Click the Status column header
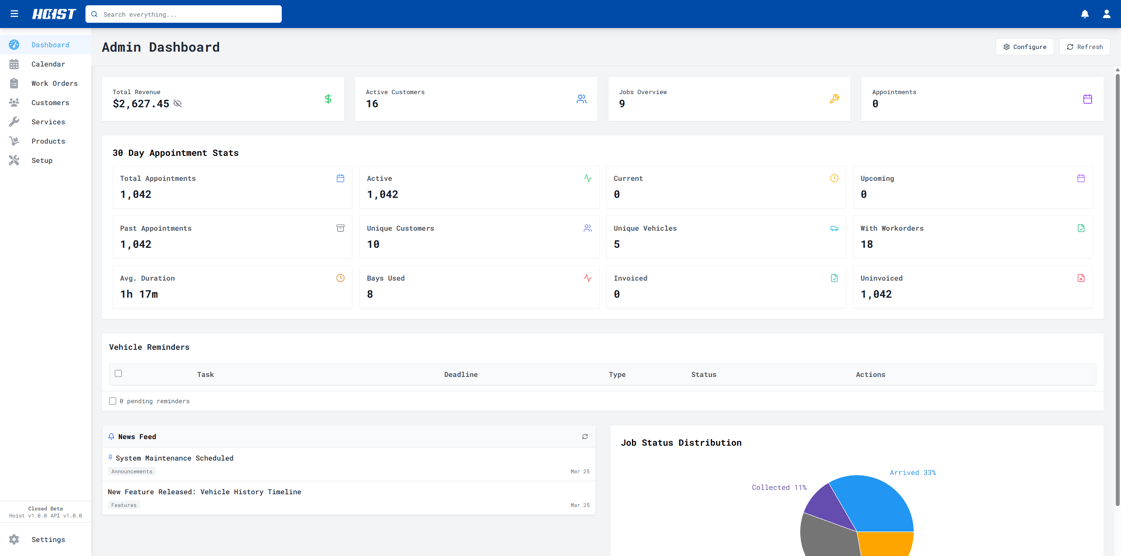This screenshot has width=1121, height=556. [x=703, y=374]
